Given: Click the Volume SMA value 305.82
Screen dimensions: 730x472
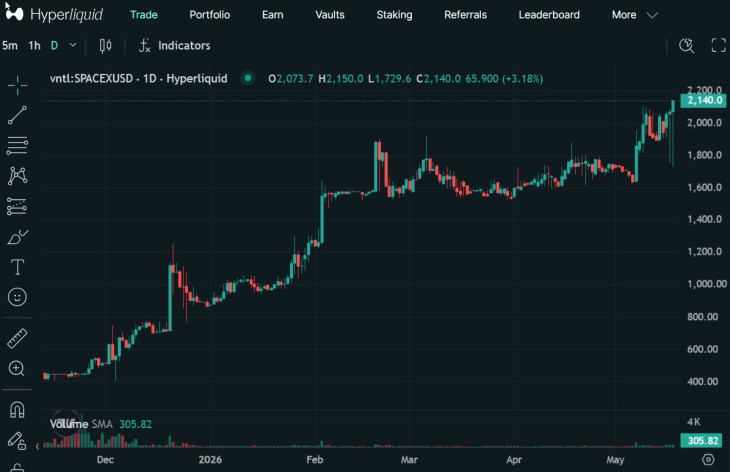Looking at the screenshot, I should [135, 424].
